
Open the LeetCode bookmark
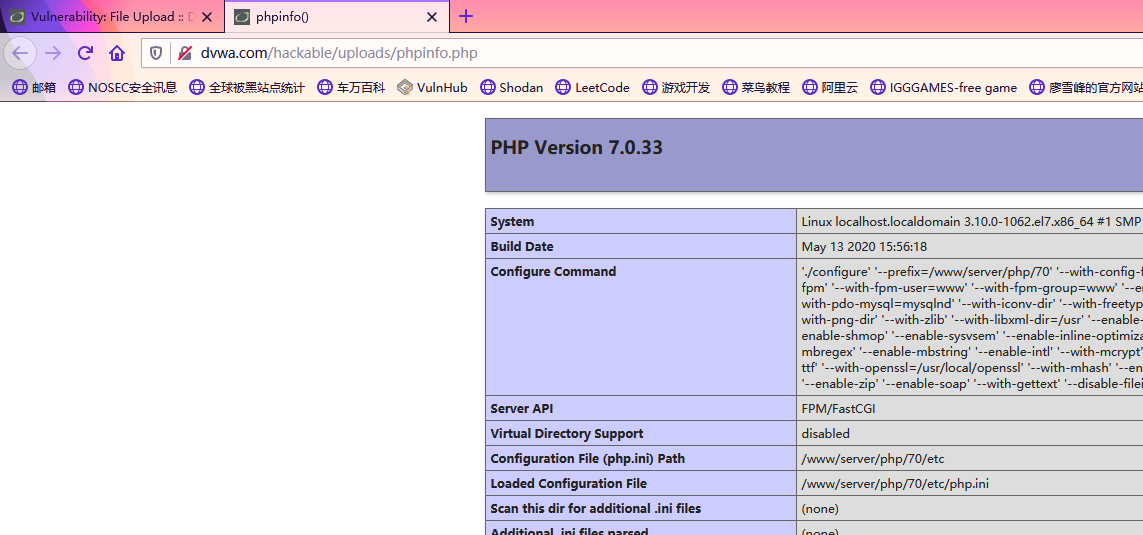(x=592, y=87)
